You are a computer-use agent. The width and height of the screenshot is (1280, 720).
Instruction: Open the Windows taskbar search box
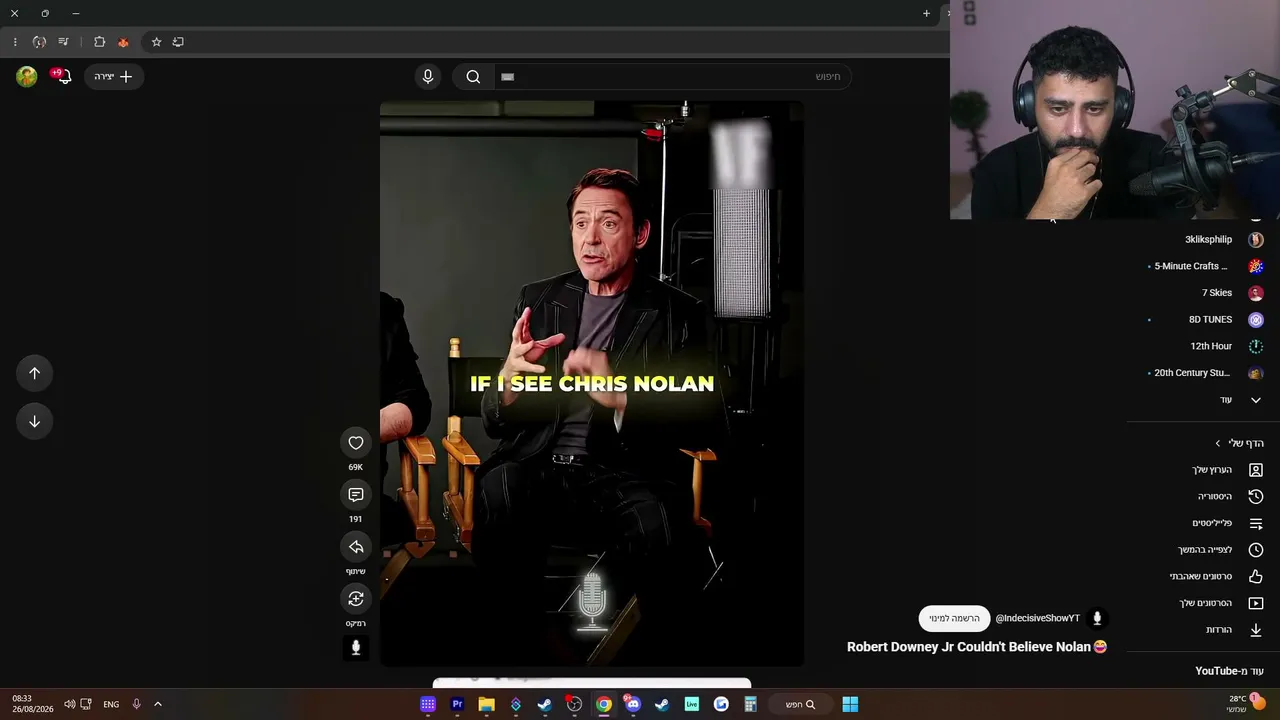pyautogui.click(x=800, y=704)
